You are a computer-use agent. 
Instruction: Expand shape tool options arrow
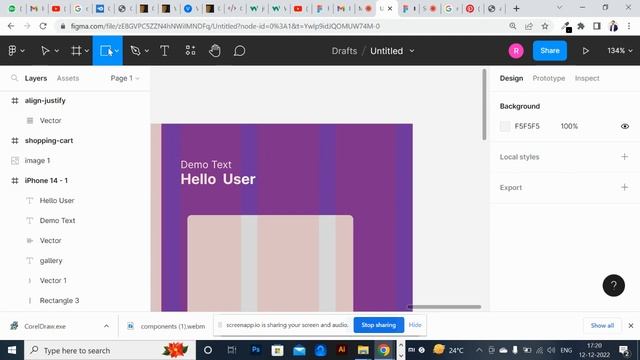[117, 51]
